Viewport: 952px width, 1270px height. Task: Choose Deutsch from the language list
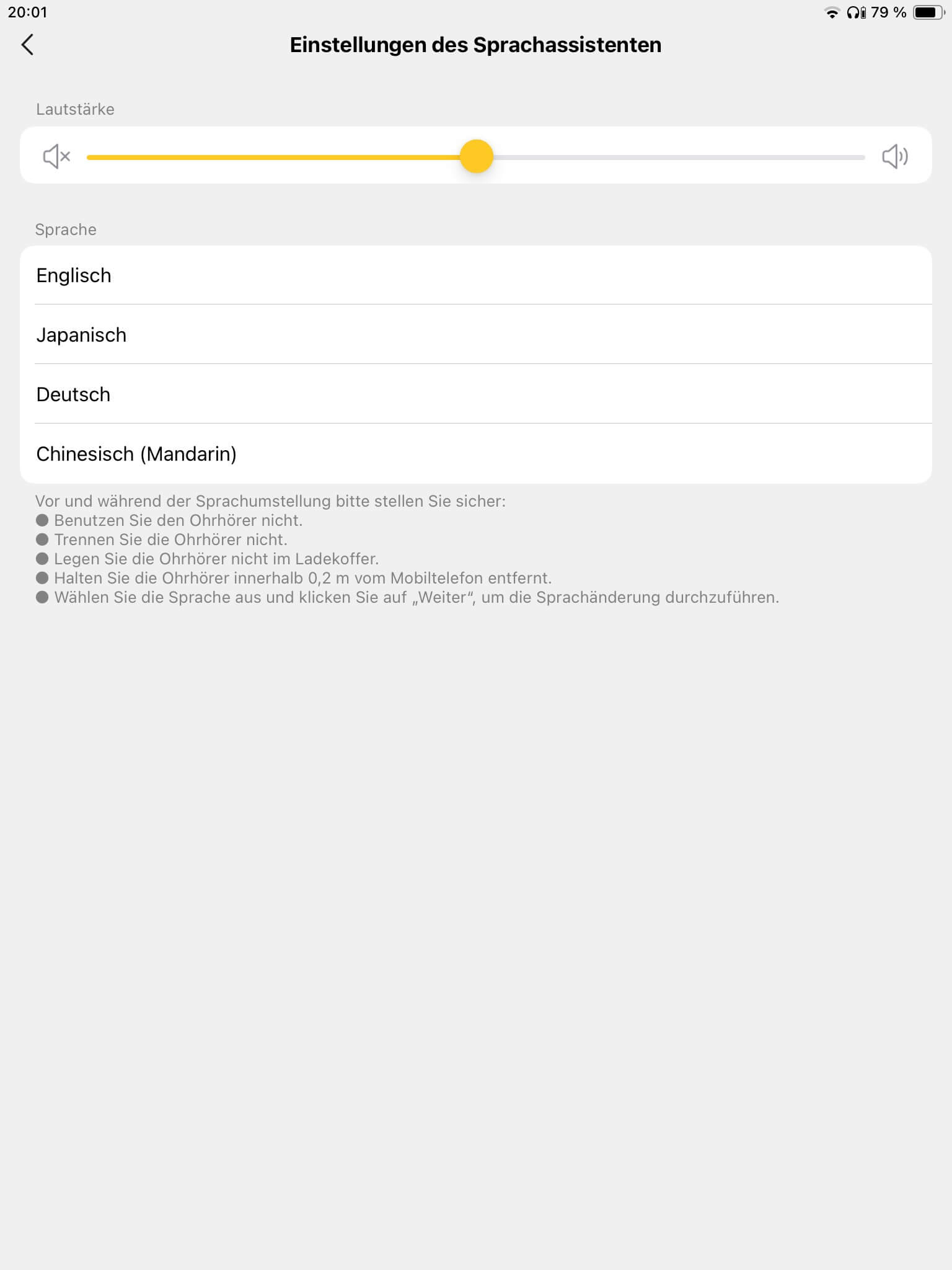476,394
